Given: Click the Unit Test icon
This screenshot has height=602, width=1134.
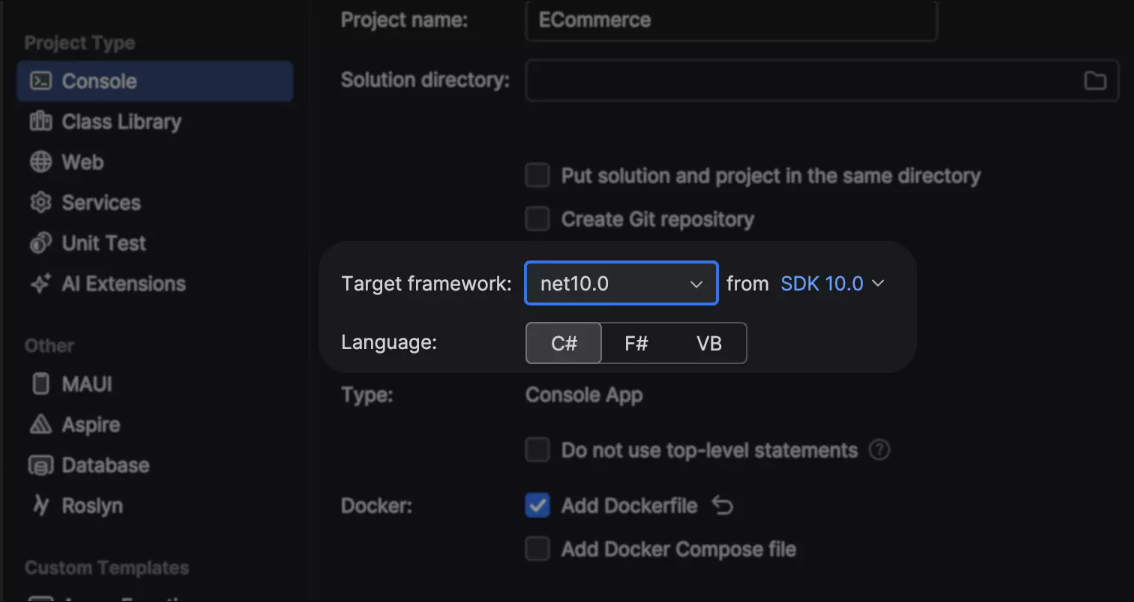Looking at the screenshot, I should pyautogui.click(x=41, y=243).
